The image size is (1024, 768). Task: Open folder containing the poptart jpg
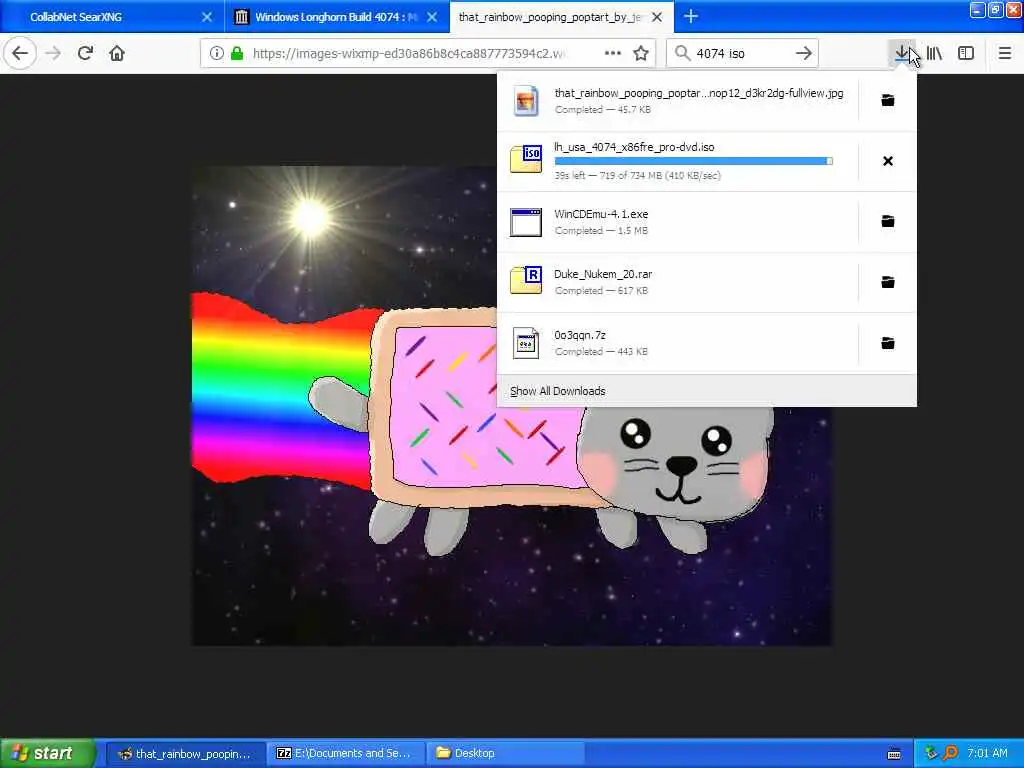click(x=888, y=100)
